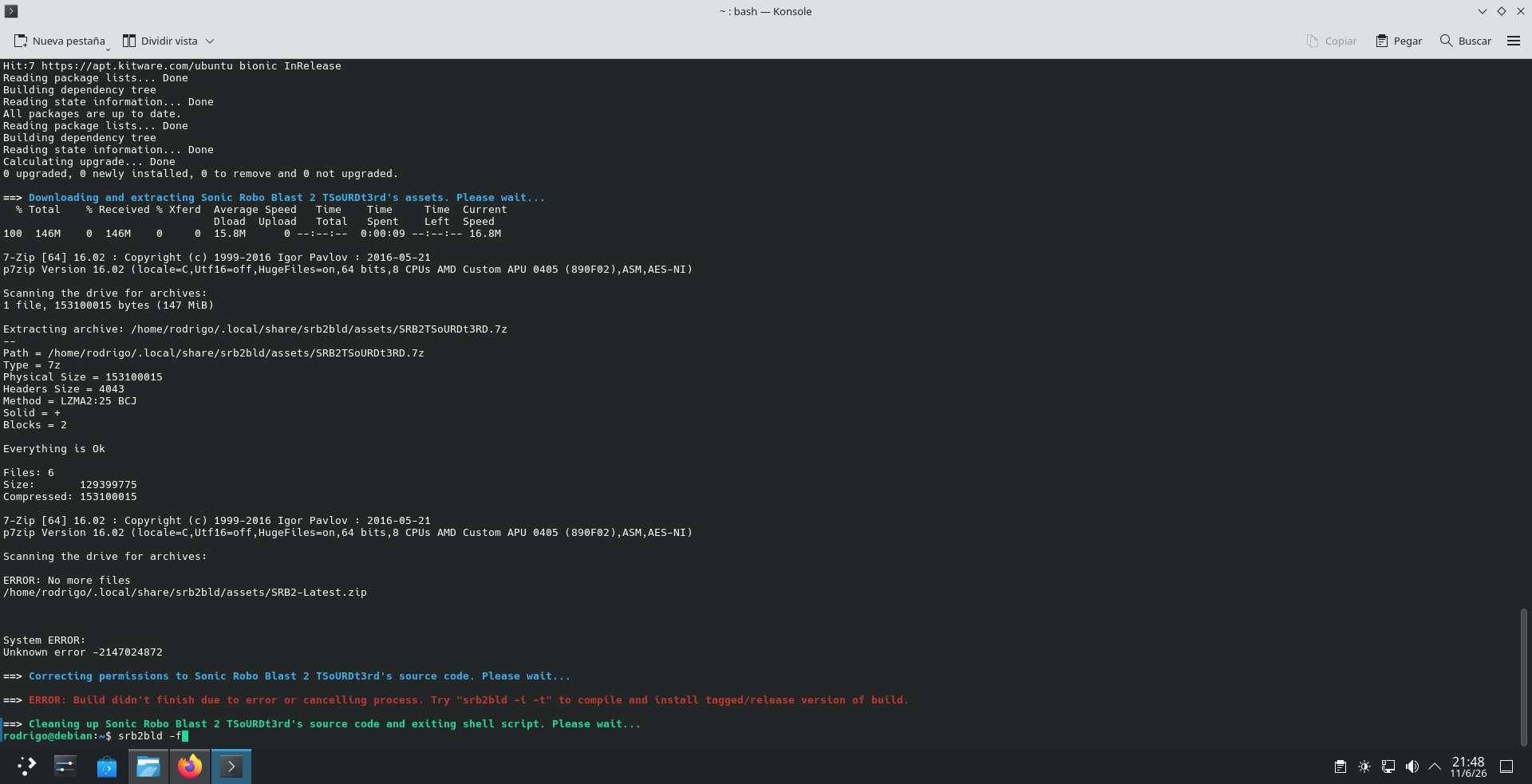Click the show desktop button
The width and height of the screenshot is (1532, 784).
tap(1506, 766)
